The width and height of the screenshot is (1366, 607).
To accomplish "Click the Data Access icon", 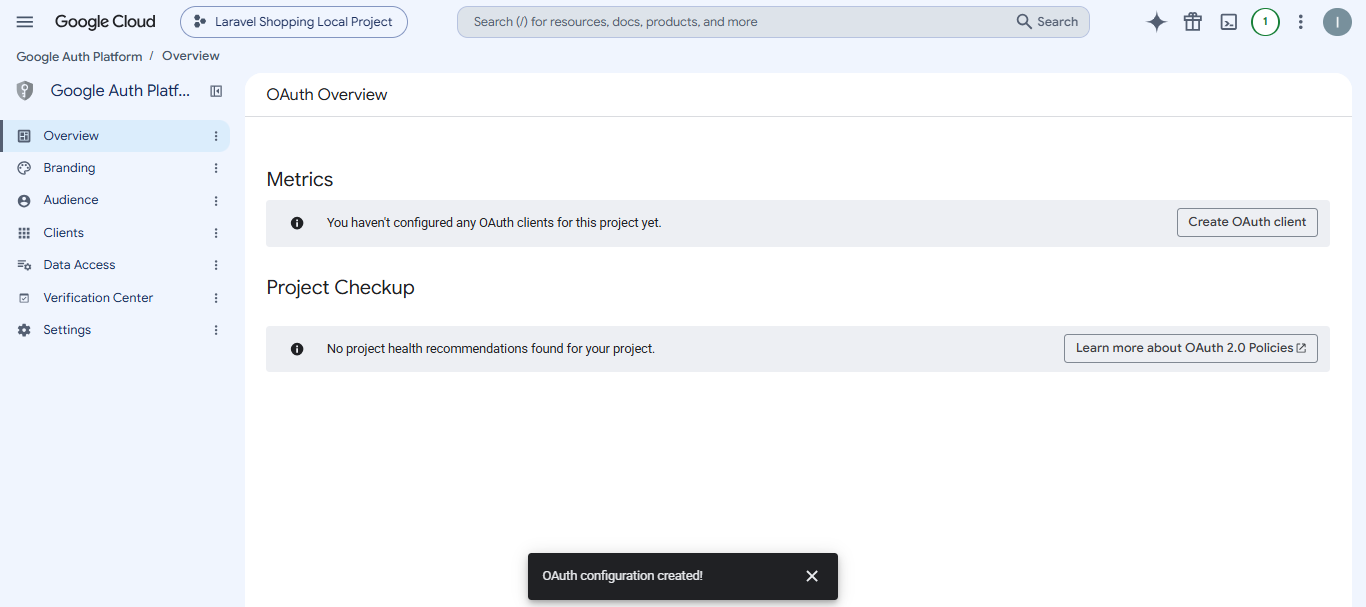I will point(24,265).
